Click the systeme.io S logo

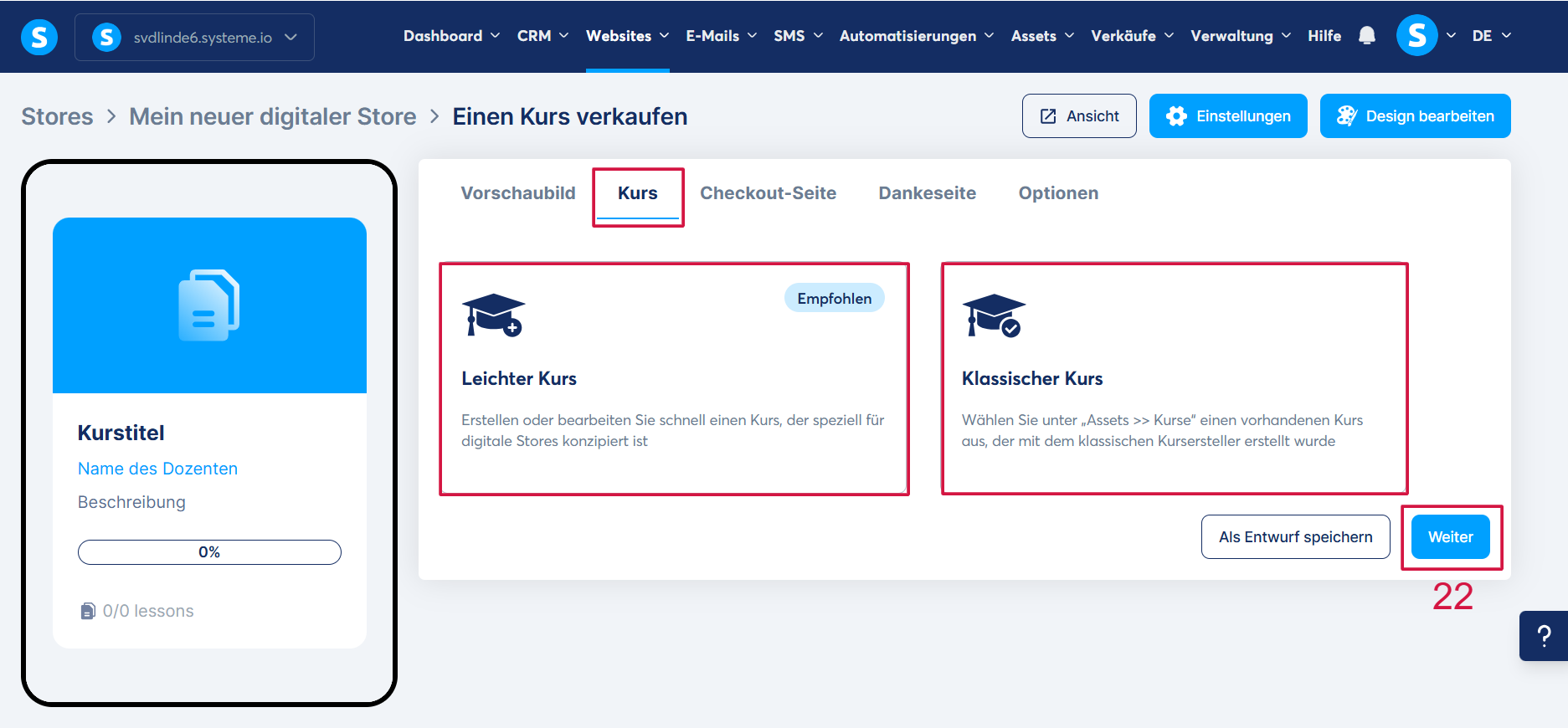coord(39,37)
